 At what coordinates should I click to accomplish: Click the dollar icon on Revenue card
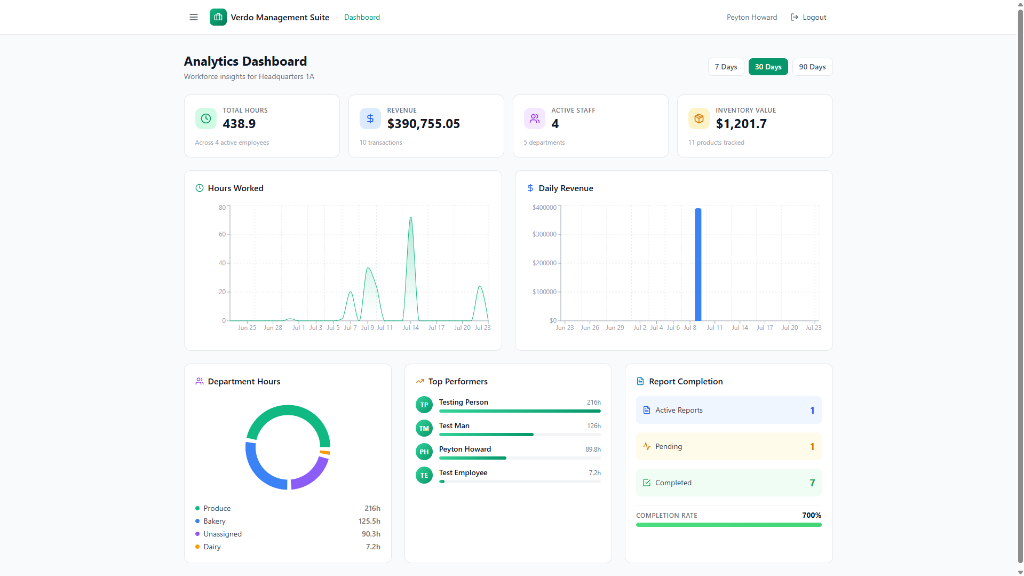pyautogui.click(x=370, y=118)
